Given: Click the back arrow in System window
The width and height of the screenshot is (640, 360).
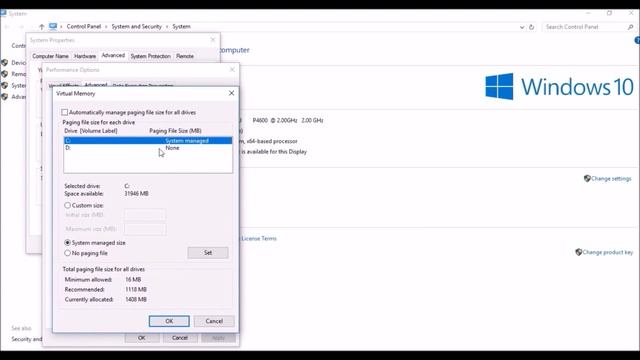Looking at the screenshot, I should tap(7, 27).
